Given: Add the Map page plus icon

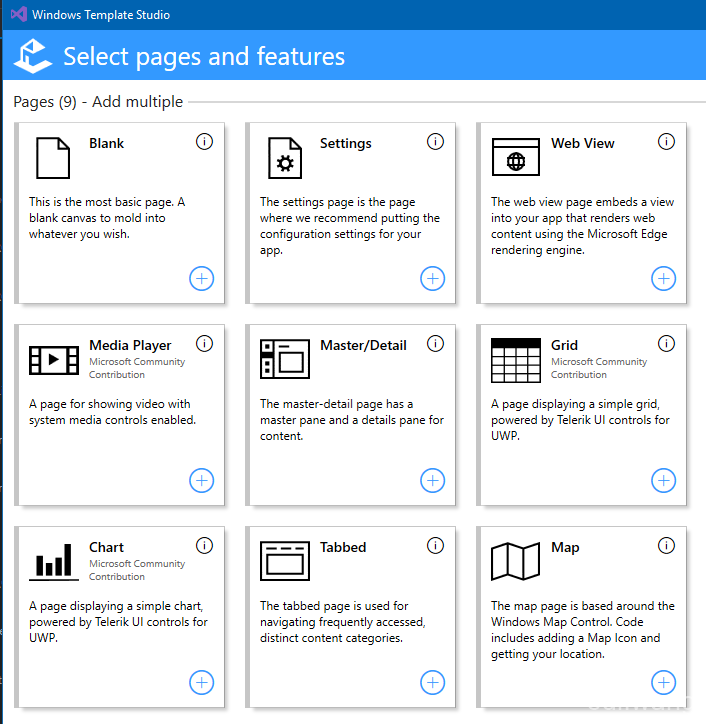Looking at the screenshot, I should [664, 682].
